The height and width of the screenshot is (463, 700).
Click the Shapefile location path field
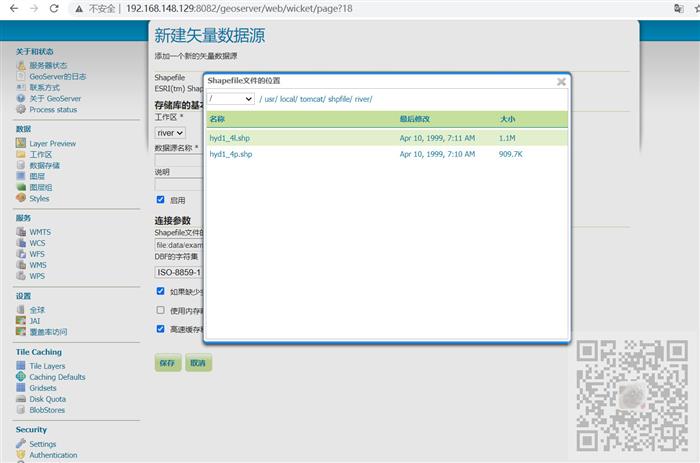(179, 245)
